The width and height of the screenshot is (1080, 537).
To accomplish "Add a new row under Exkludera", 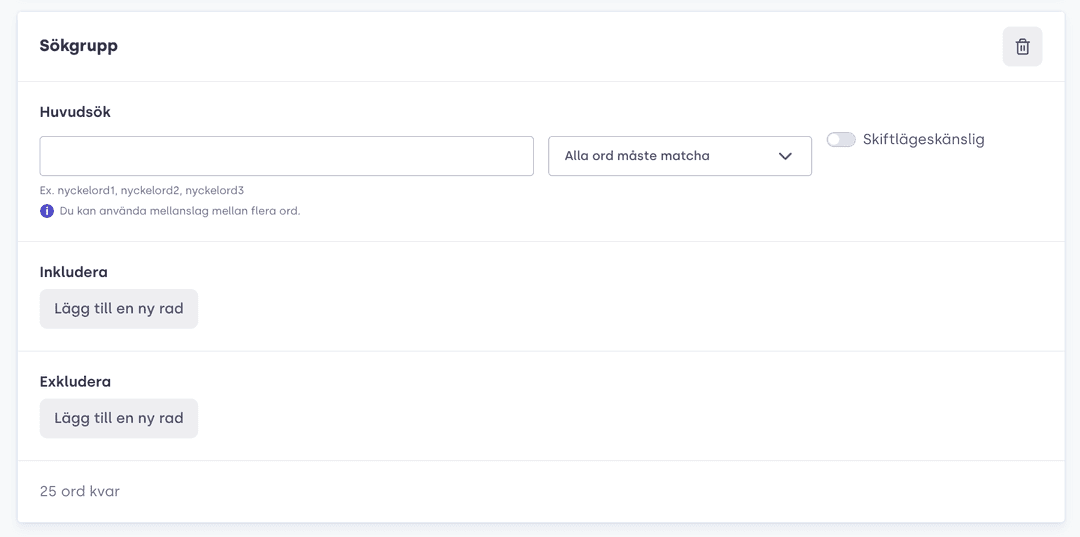I will [118, 418].
